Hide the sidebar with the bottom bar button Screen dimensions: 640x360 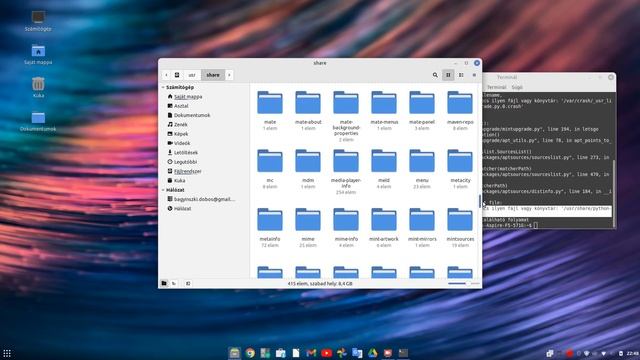coord(188,283)
